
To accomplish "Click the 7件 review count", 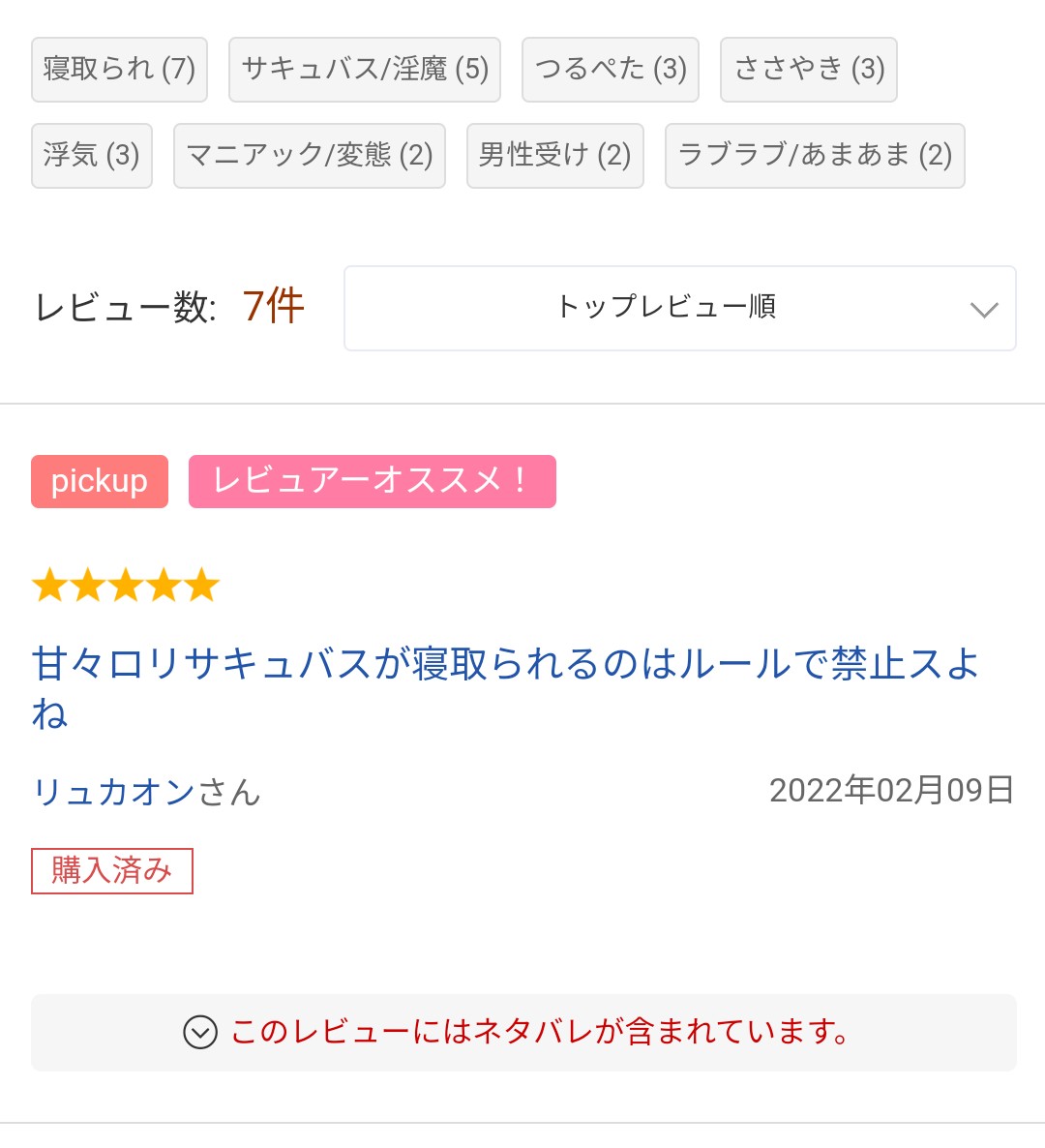I will 273,308.
